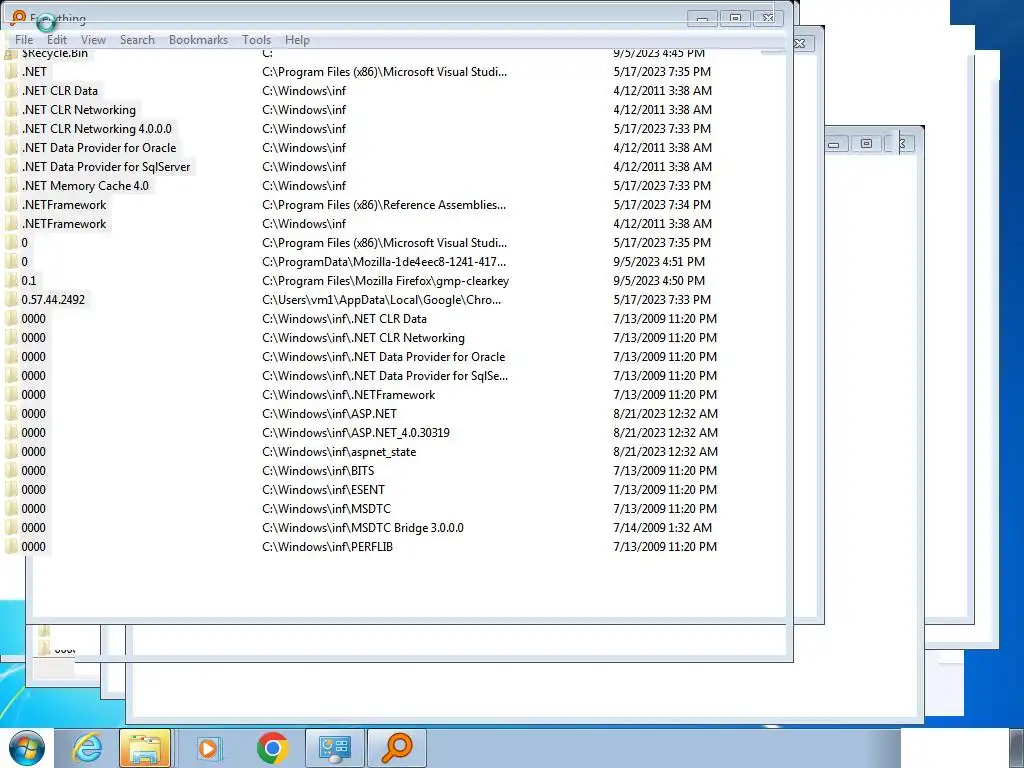Image resolution: width=1024 pixels, height=768 pixels.
Task: Click path C:\Program Files\Mozilla Firefox\gmp-clearkey
Action: tap(385, 281)
